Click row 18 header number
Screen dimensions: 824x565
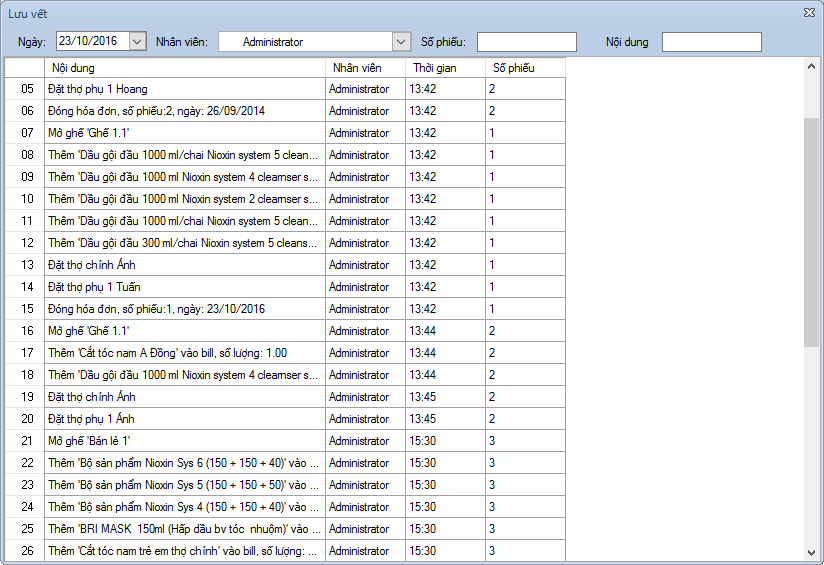(25, 375)
